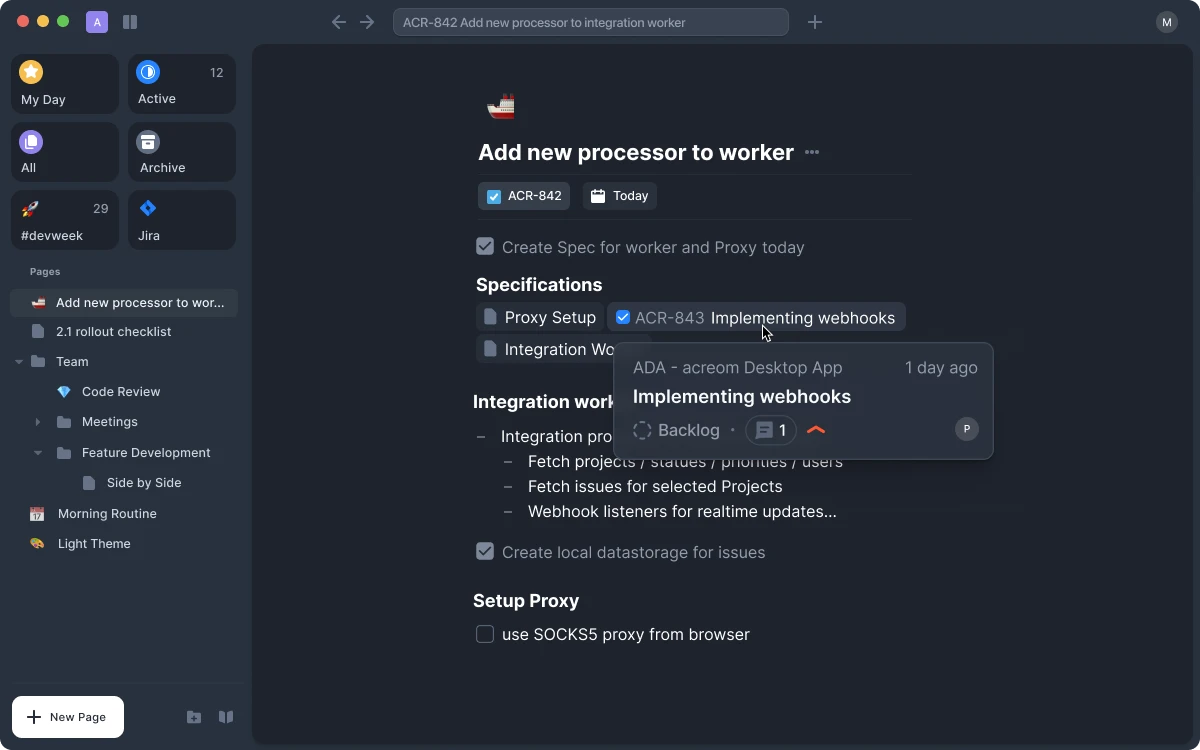Click the New Page button
The image size is (1200, 750).
tap(67, 717)
